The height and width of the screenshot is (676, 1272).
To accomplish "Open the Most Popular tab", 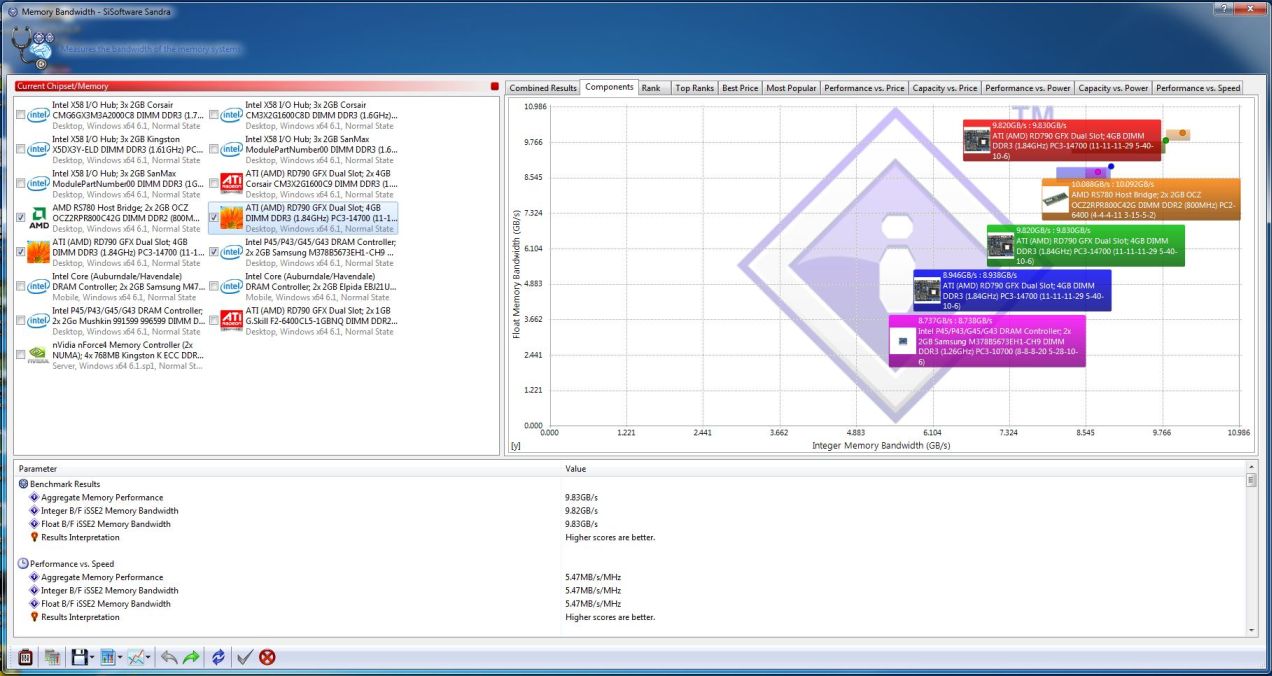I will pyautogui.click(x=791, y=88).
